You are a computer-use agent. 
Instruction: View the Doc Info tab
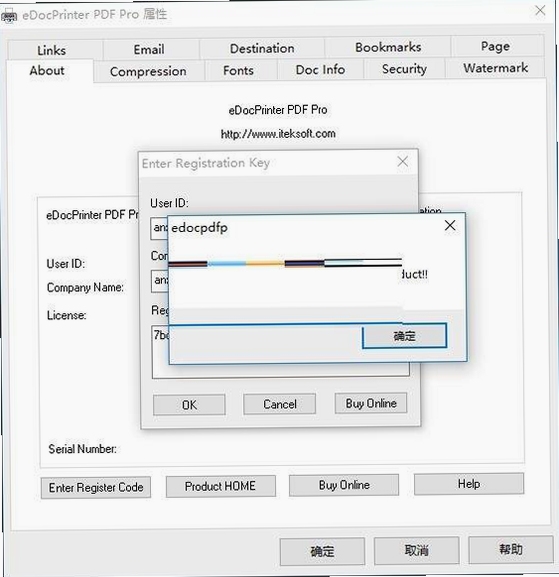[320, 69]
